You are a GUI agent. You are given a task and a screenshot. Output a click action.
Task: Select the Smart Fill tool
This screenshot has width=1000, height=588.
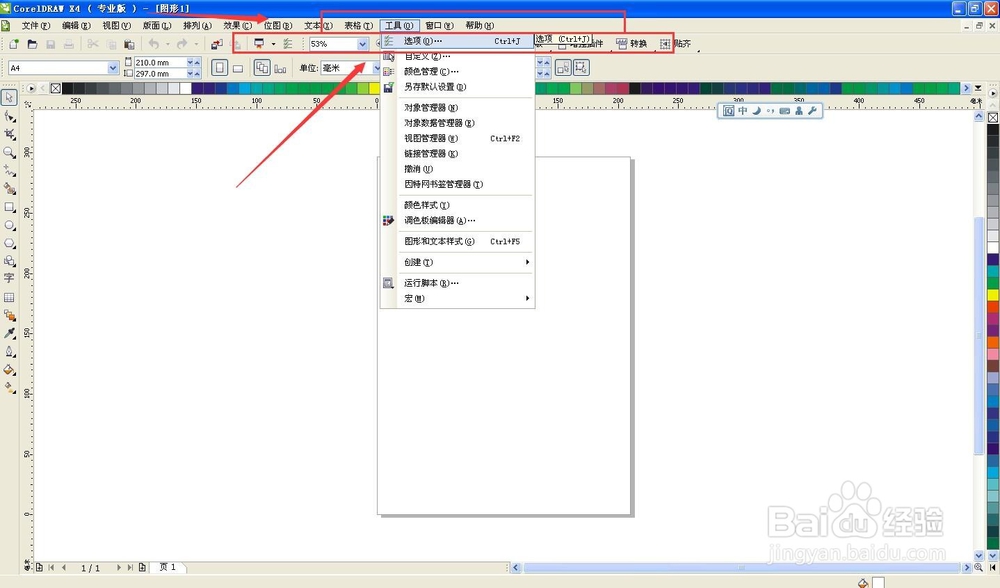point(9,189)
